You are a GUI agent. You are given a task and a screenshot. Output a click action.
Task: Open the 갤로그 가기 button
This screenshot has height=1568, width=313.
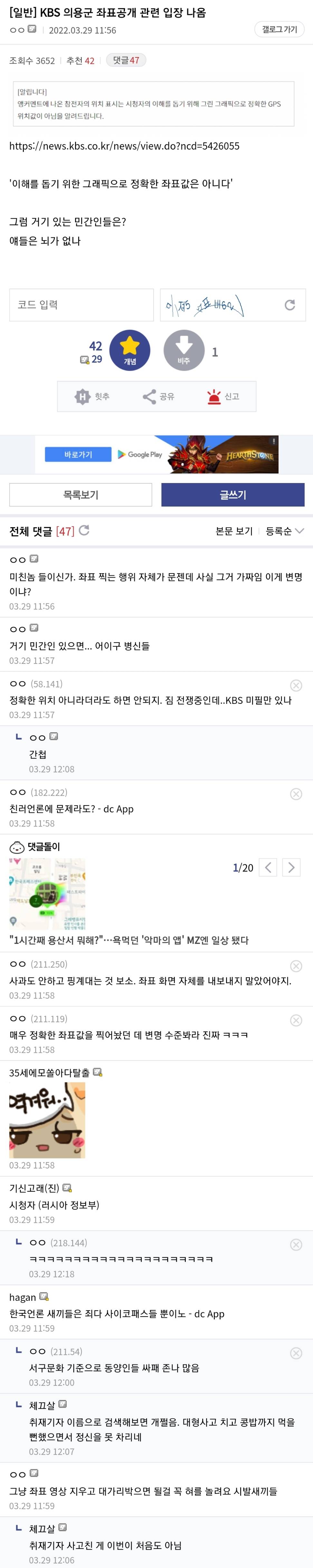coord(279,29)
